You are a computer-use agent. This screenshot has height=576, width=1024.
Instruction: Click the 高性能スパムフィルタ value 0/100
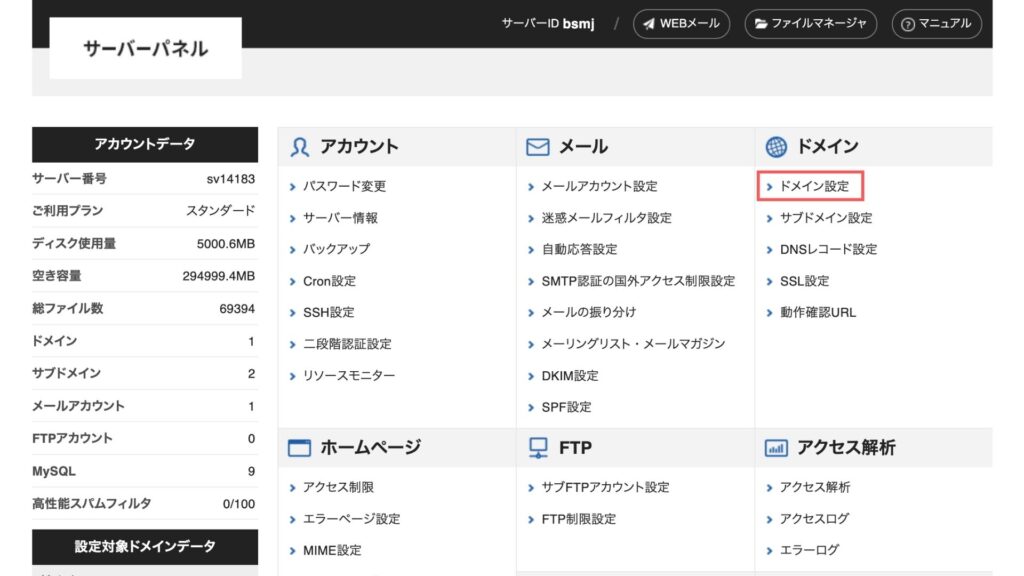(238, 504)
